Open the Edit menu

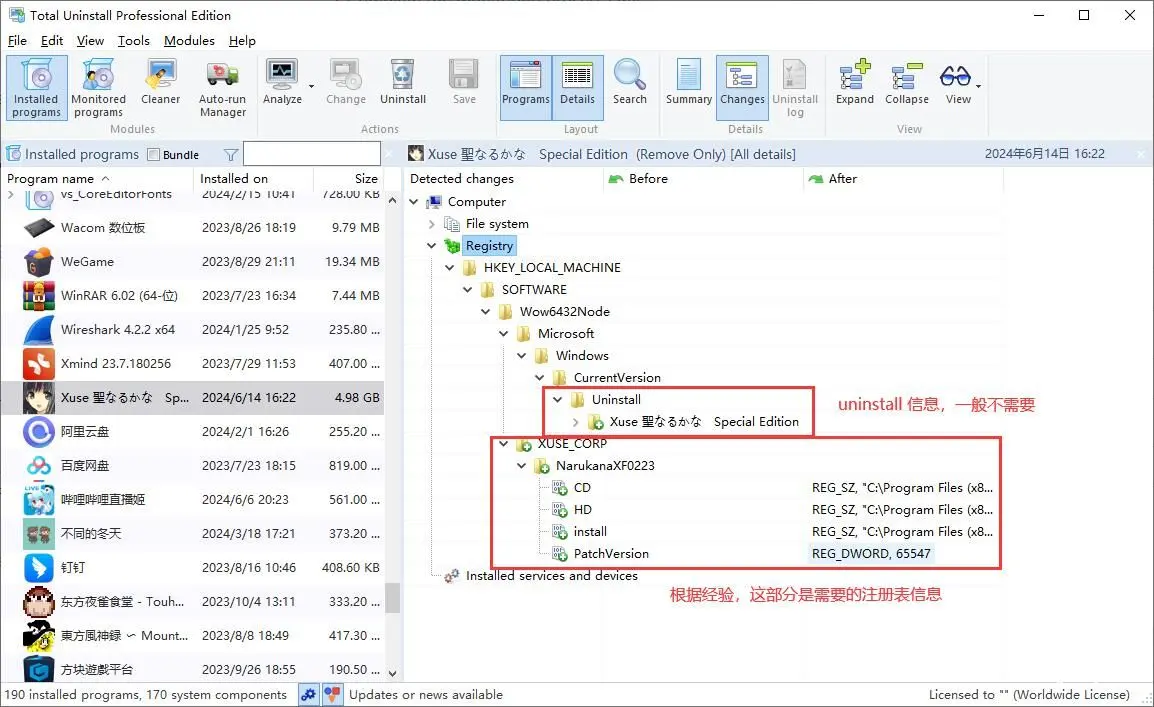pyautogui.click(x=52, y=40)
